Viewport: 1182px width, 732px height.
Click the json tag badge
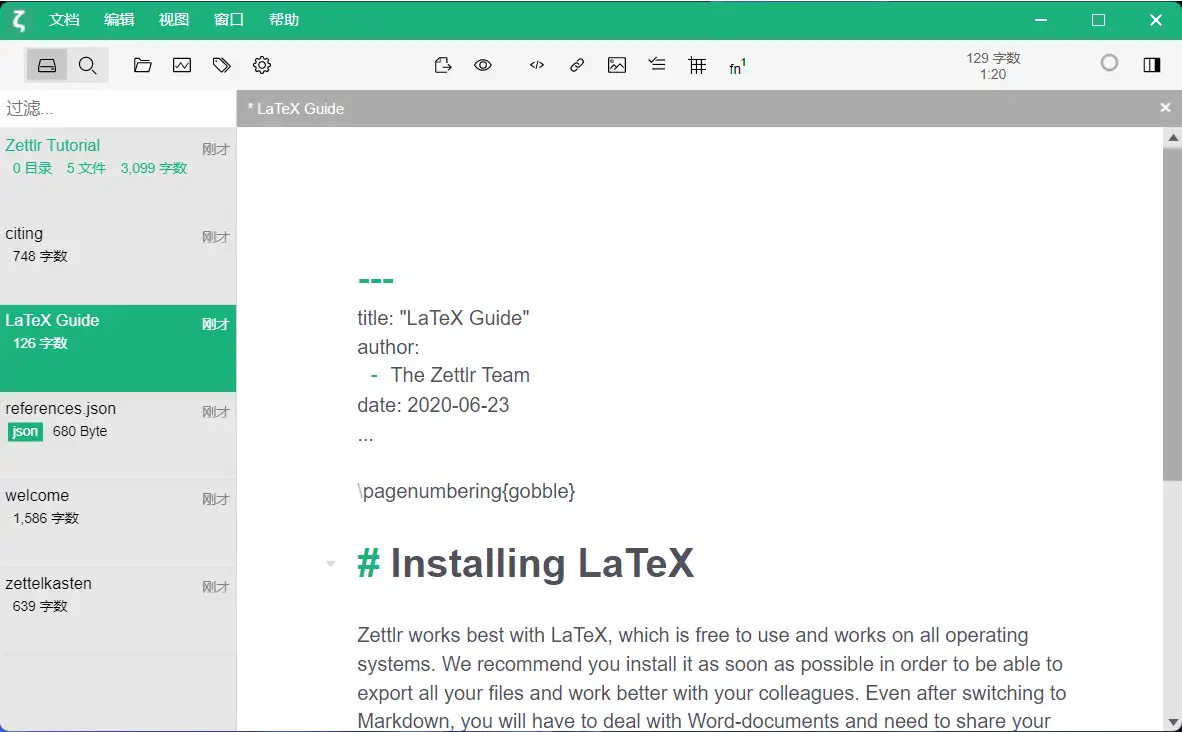pyautogui.click(x=25, y=431)
